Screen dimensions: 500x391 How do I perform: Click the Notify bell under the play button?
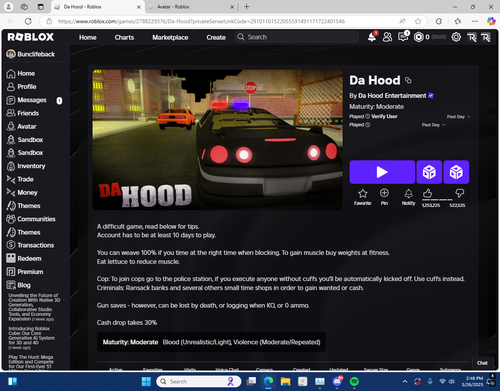[x=408, y=194]
